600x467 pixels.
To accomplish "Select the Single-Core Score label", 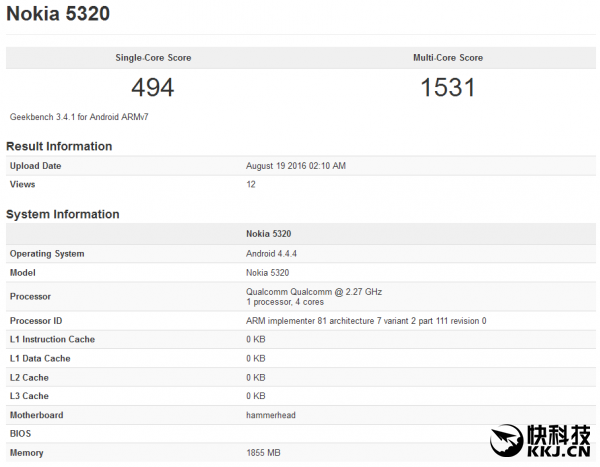I will (153, 58).
